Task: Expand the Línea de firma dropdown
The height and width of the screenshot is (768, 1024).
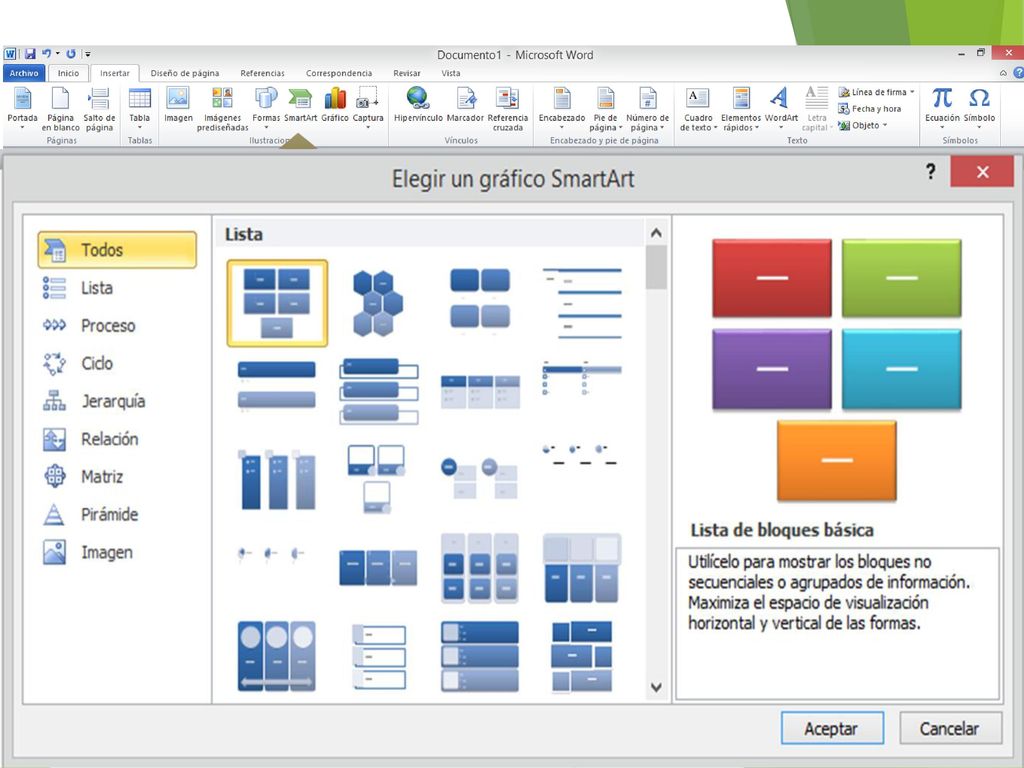Action: coord(912,92)
